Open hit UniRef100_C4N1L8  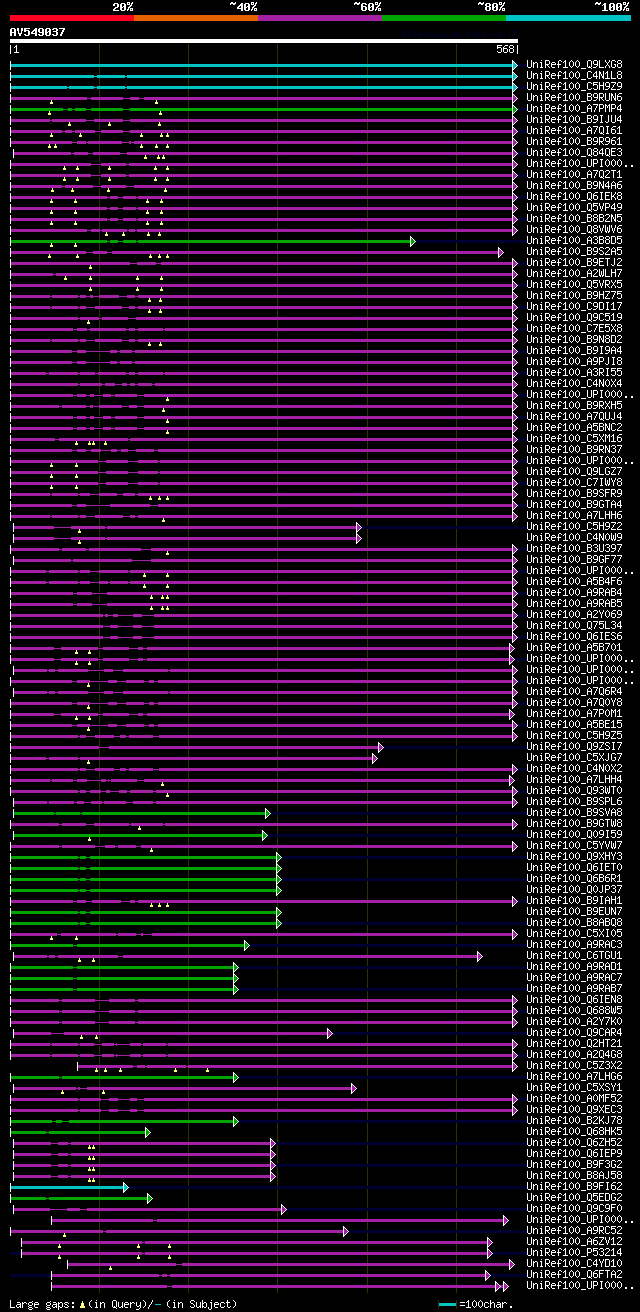click(x=574, y=75)
